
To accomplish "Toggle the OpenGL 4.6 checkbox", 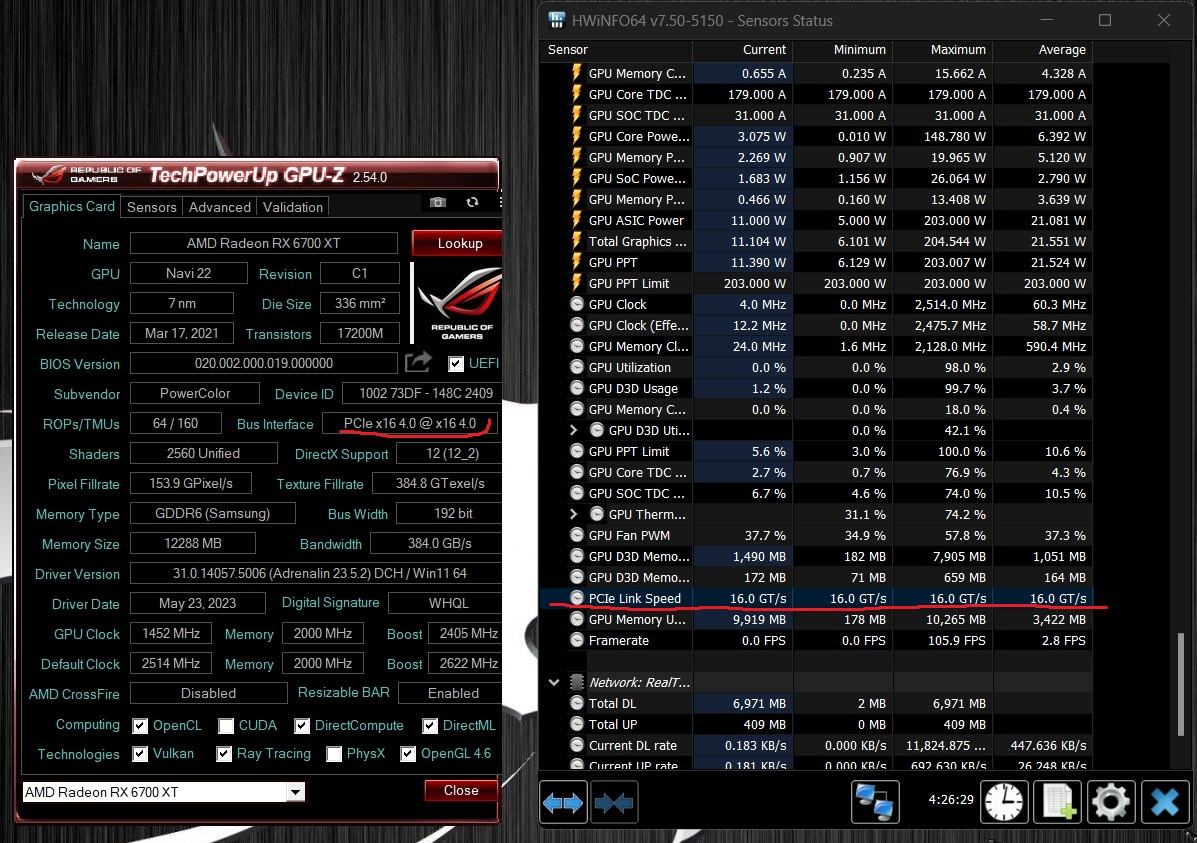I will 408,754.
